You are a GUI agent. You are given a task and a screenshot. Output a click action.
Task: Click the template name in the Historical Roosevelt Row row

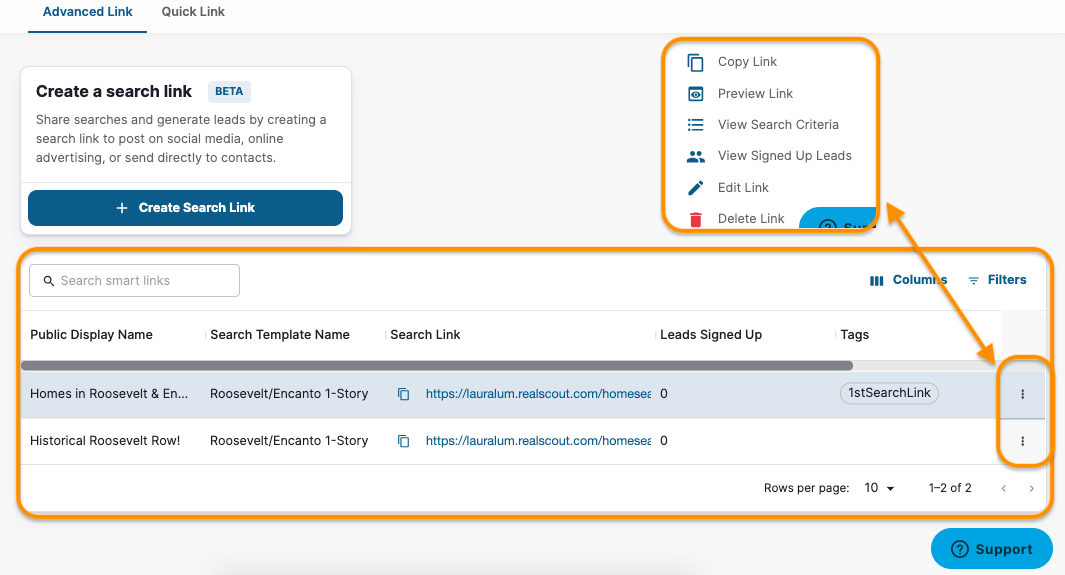coord(289,441)
